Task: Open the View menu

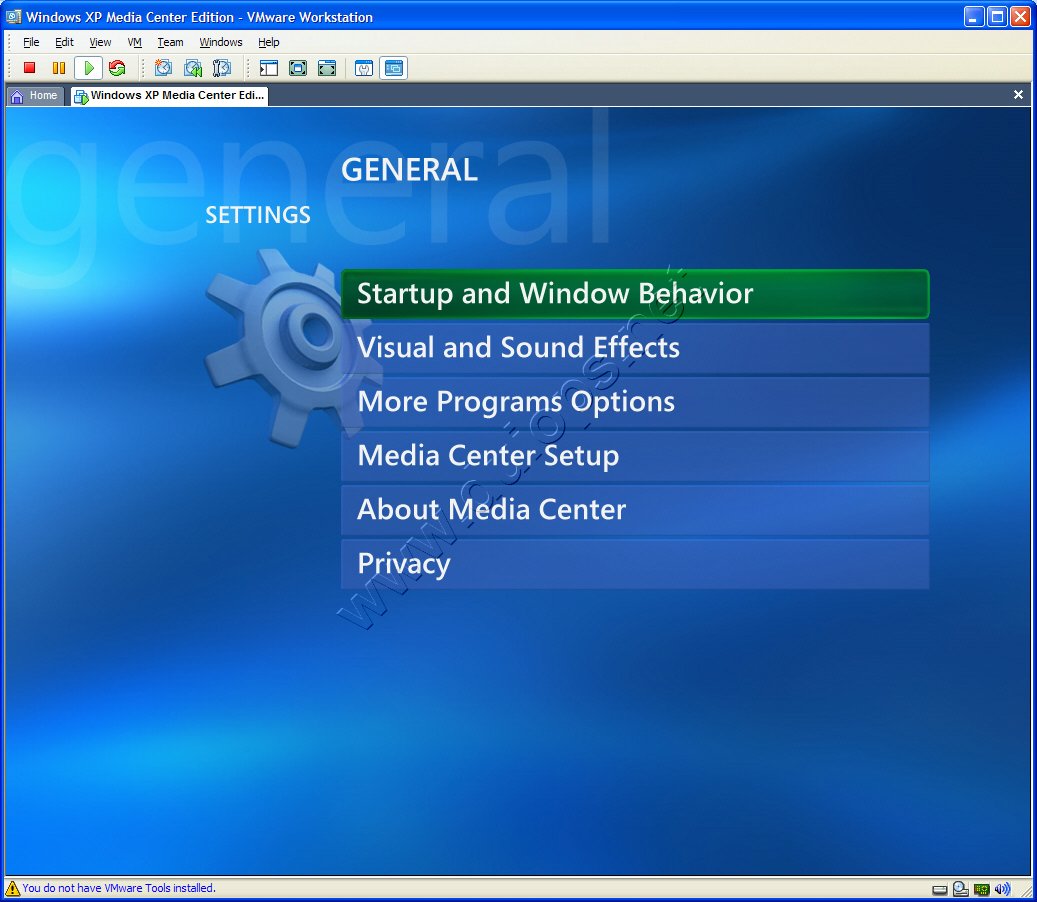Action: click(100, 42)
